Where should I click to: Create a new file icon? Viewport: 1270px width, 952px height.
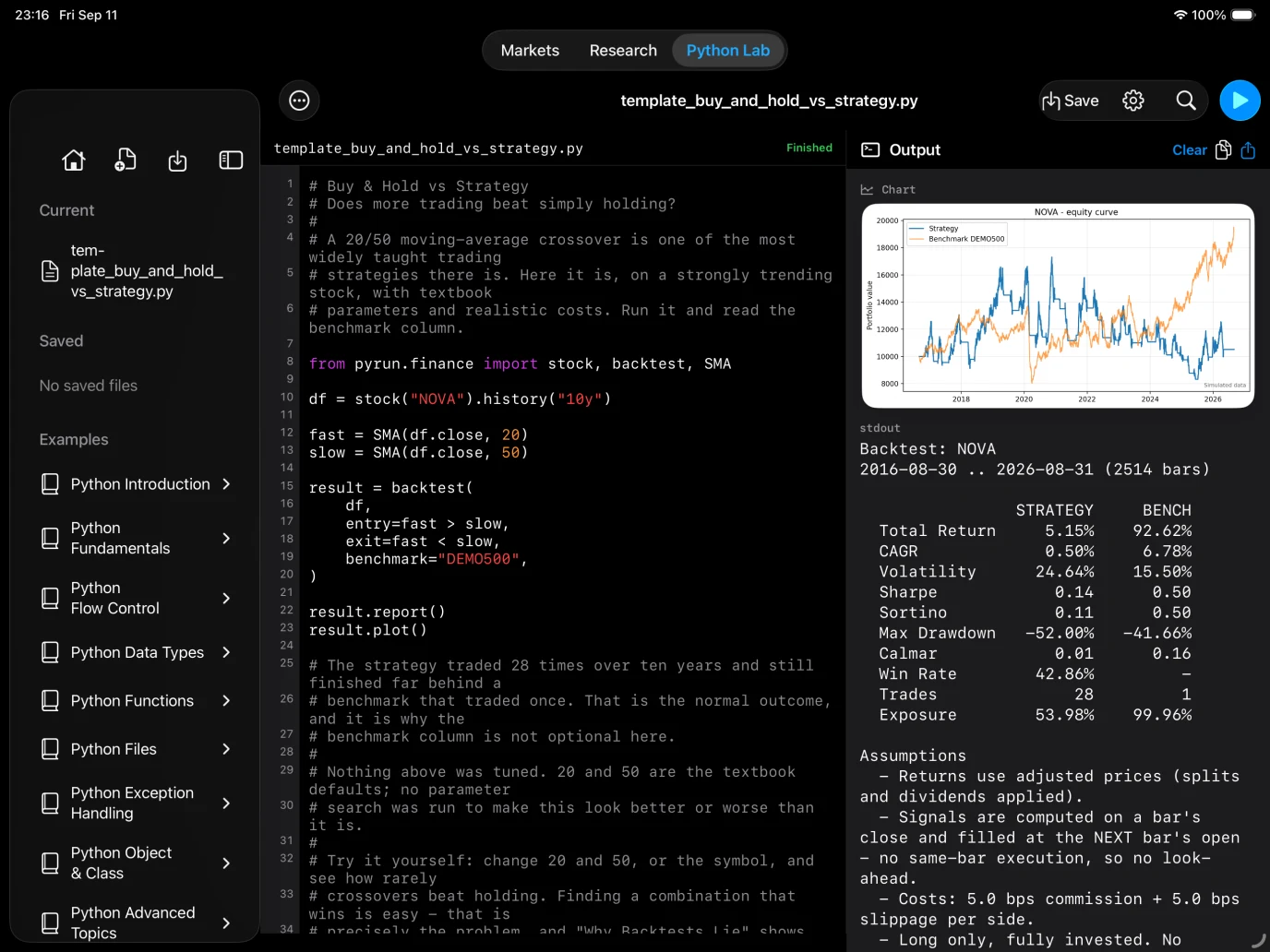(x=126, y=161)
